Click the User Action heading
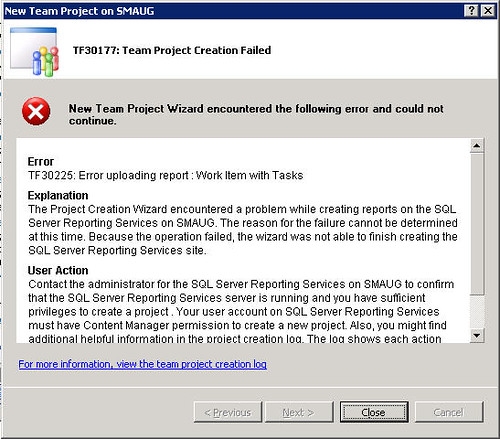 (x=58, y=270)
